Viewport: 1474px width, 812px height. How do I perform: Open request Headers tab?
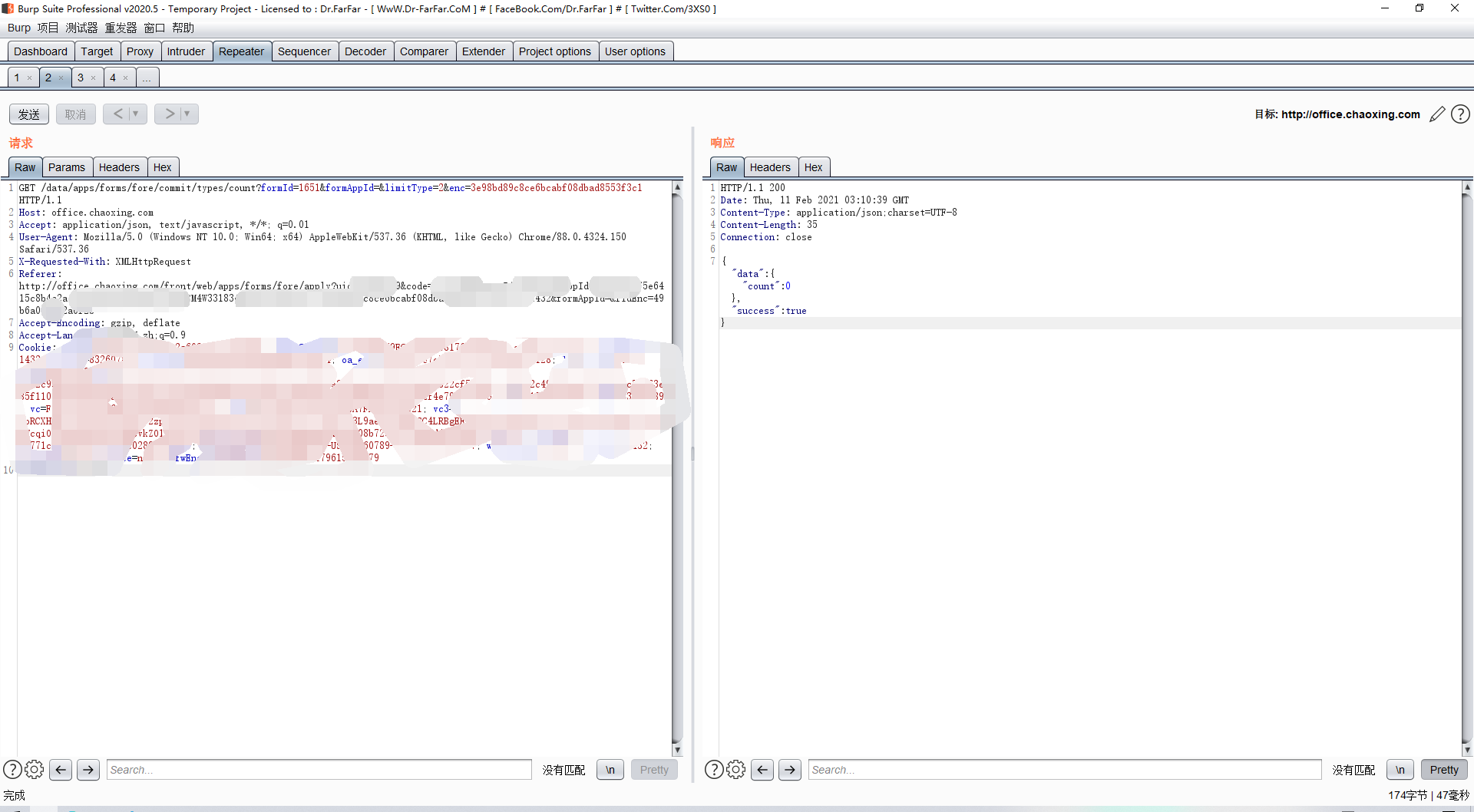119,167
